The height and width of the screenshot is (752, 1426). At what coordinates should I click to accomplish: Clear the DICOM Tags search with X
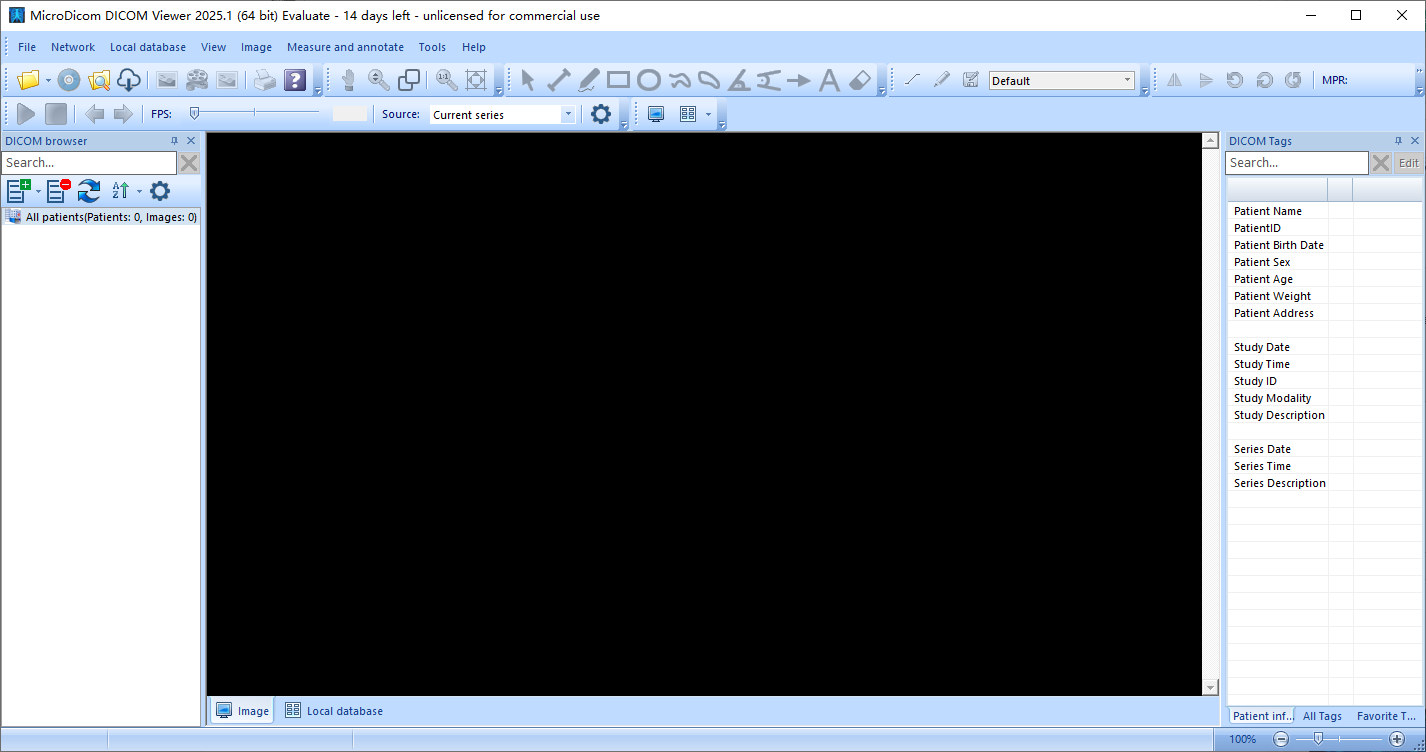tap(1381, 163)
